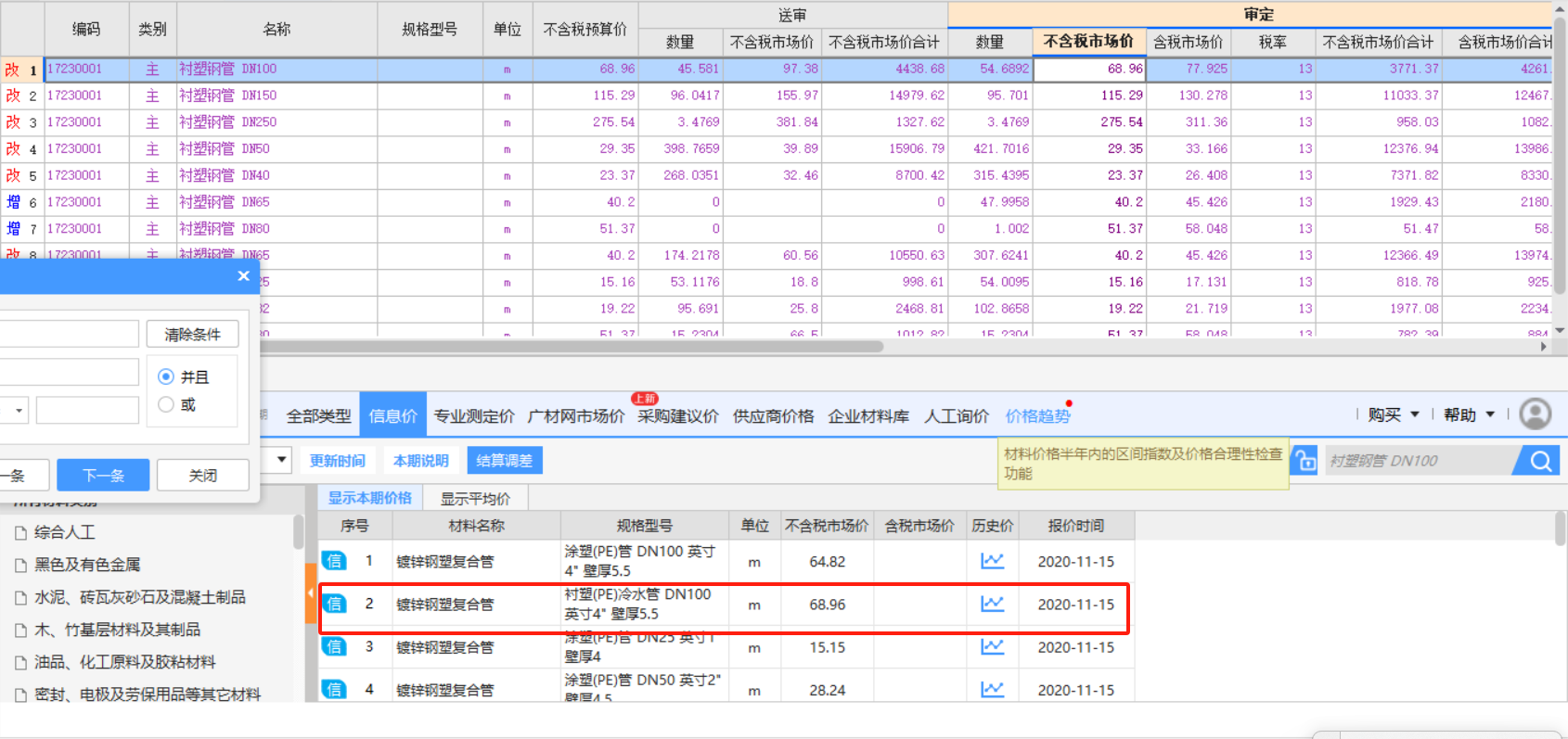
Task: Open history price chart for price 68.96
Action: 993,604
